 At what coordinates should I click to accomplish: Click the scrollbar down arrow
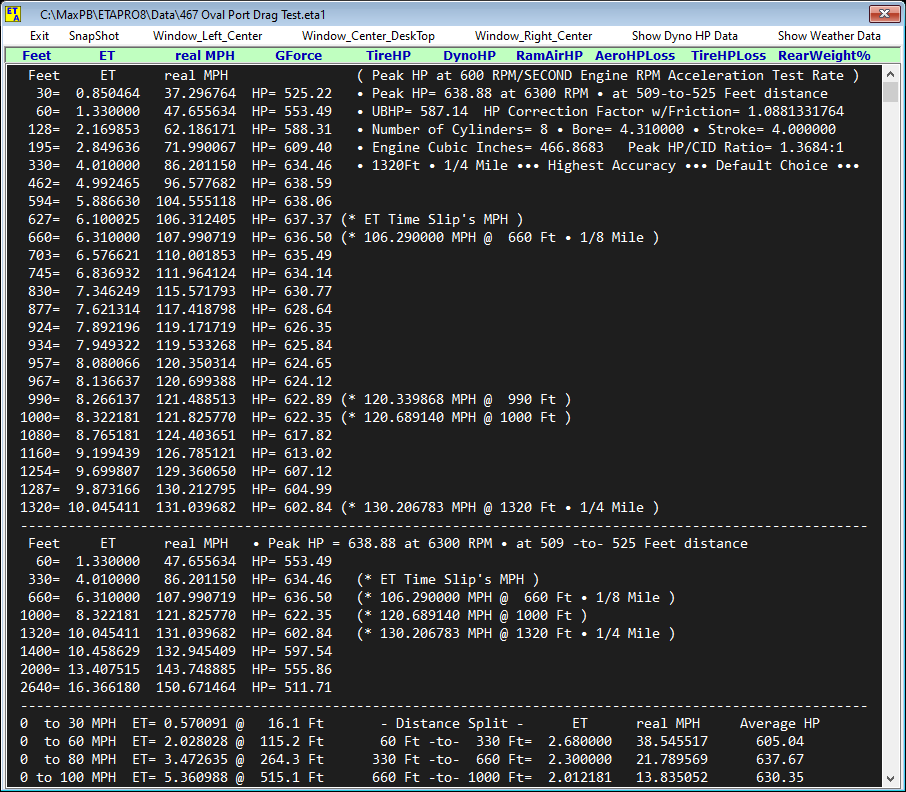(x=890, y=778)
